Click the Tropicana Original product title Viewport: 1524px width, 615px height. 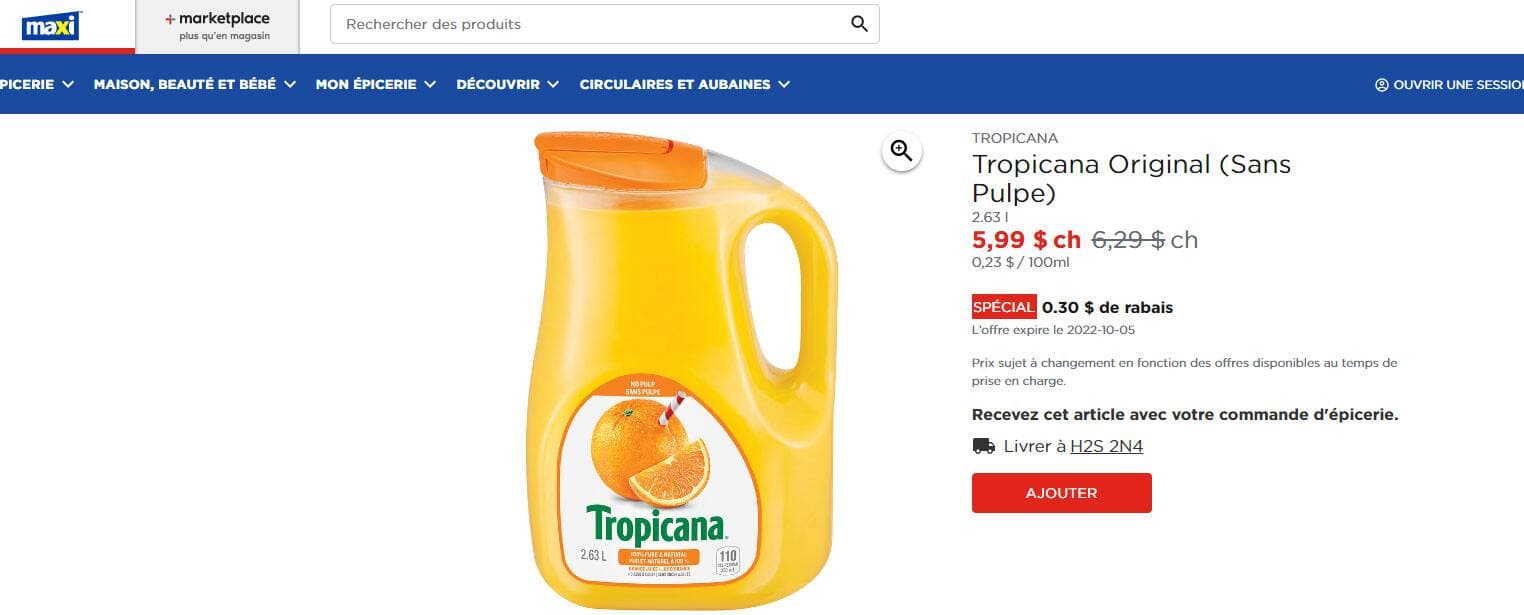click(1131, 178)
